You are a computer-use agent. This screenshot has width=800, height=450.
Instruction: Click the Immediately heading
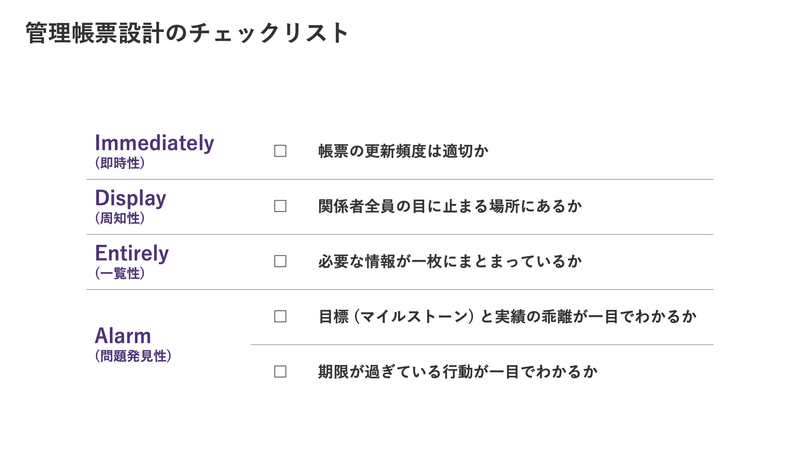(x=154, y=143)
